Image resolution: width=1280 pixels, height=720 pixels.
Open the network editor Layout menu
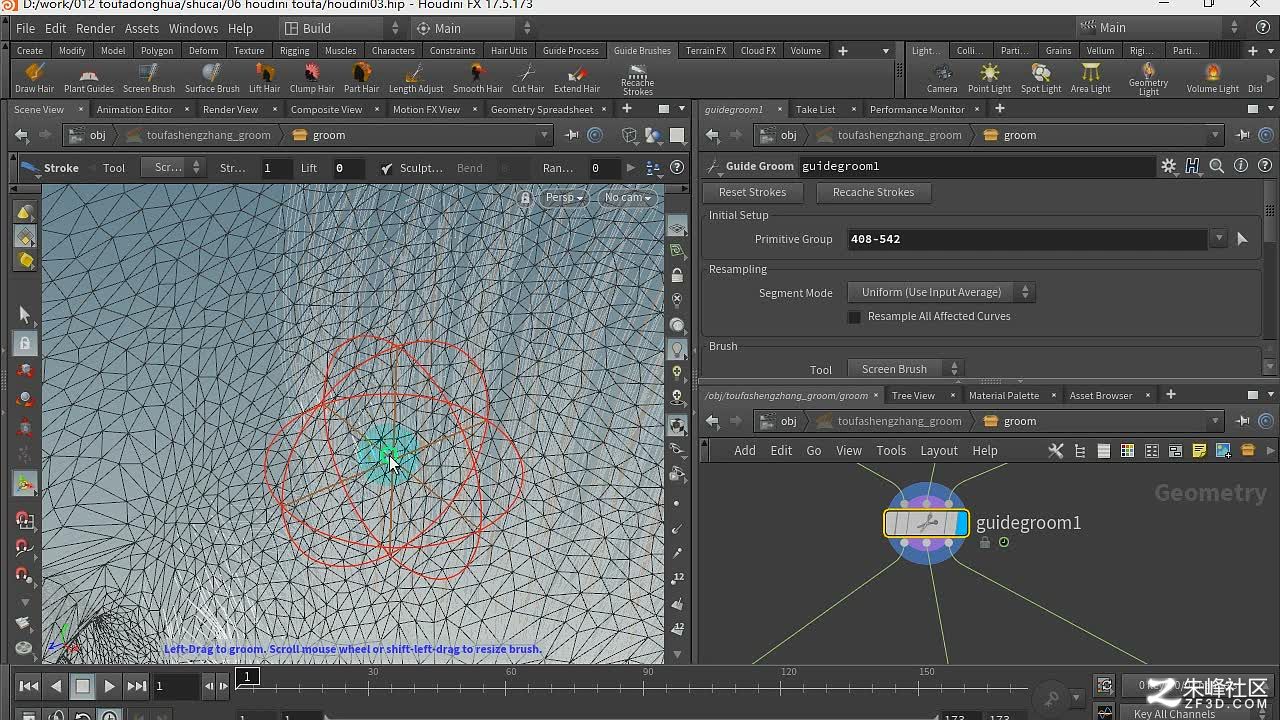939,451
